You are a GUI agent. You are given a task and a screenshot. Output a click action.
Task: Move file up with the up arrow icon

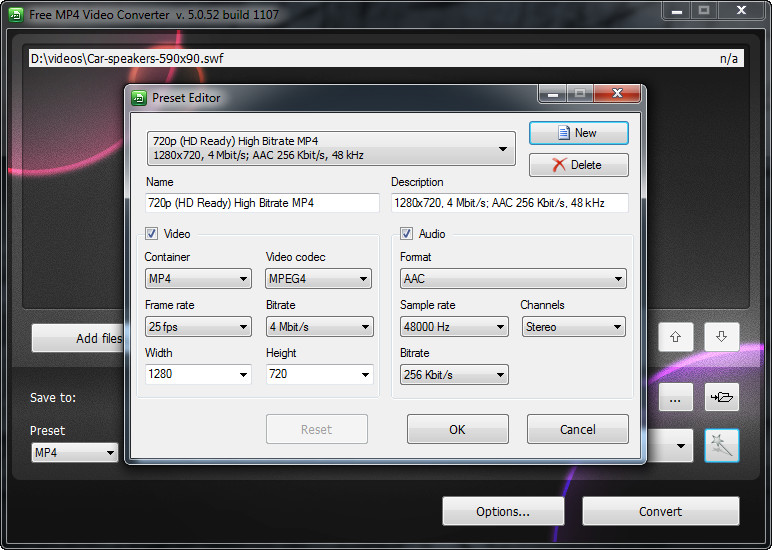[676, 337]
